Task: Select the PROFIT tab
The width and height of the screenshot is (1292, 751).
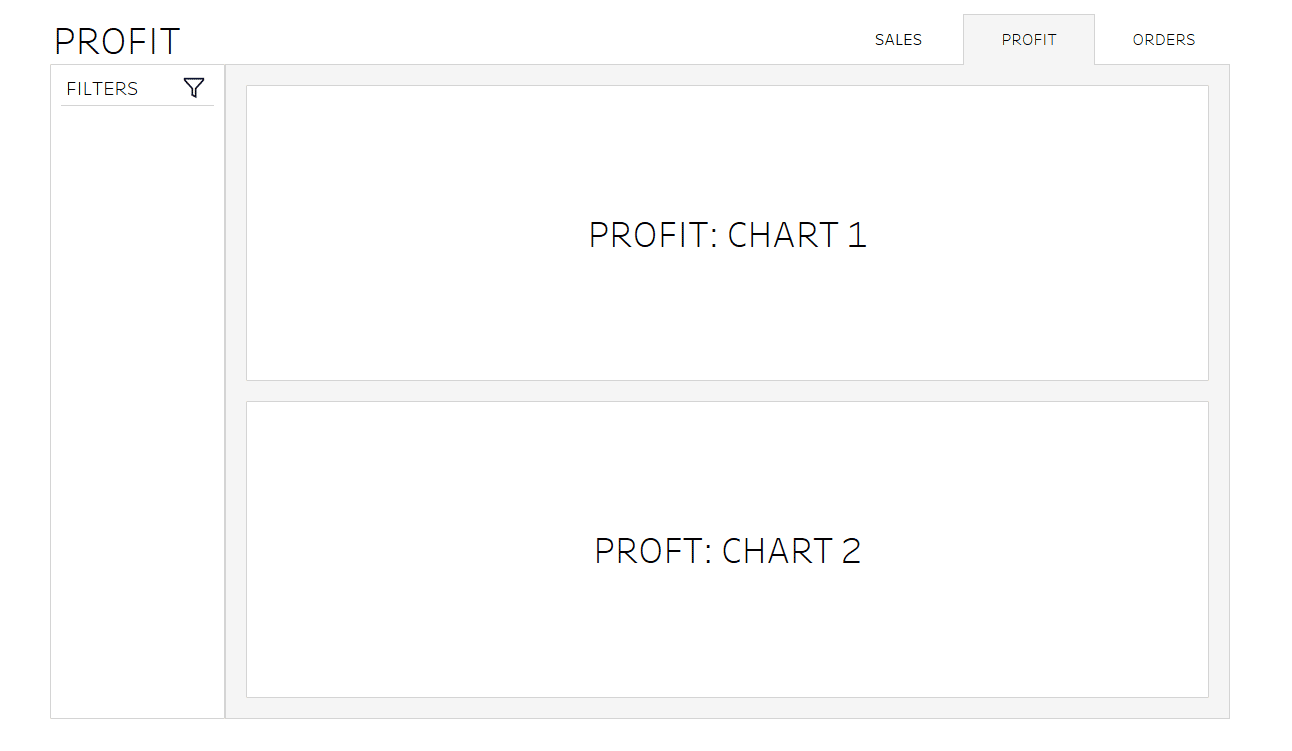Action: pos(1029,40)
